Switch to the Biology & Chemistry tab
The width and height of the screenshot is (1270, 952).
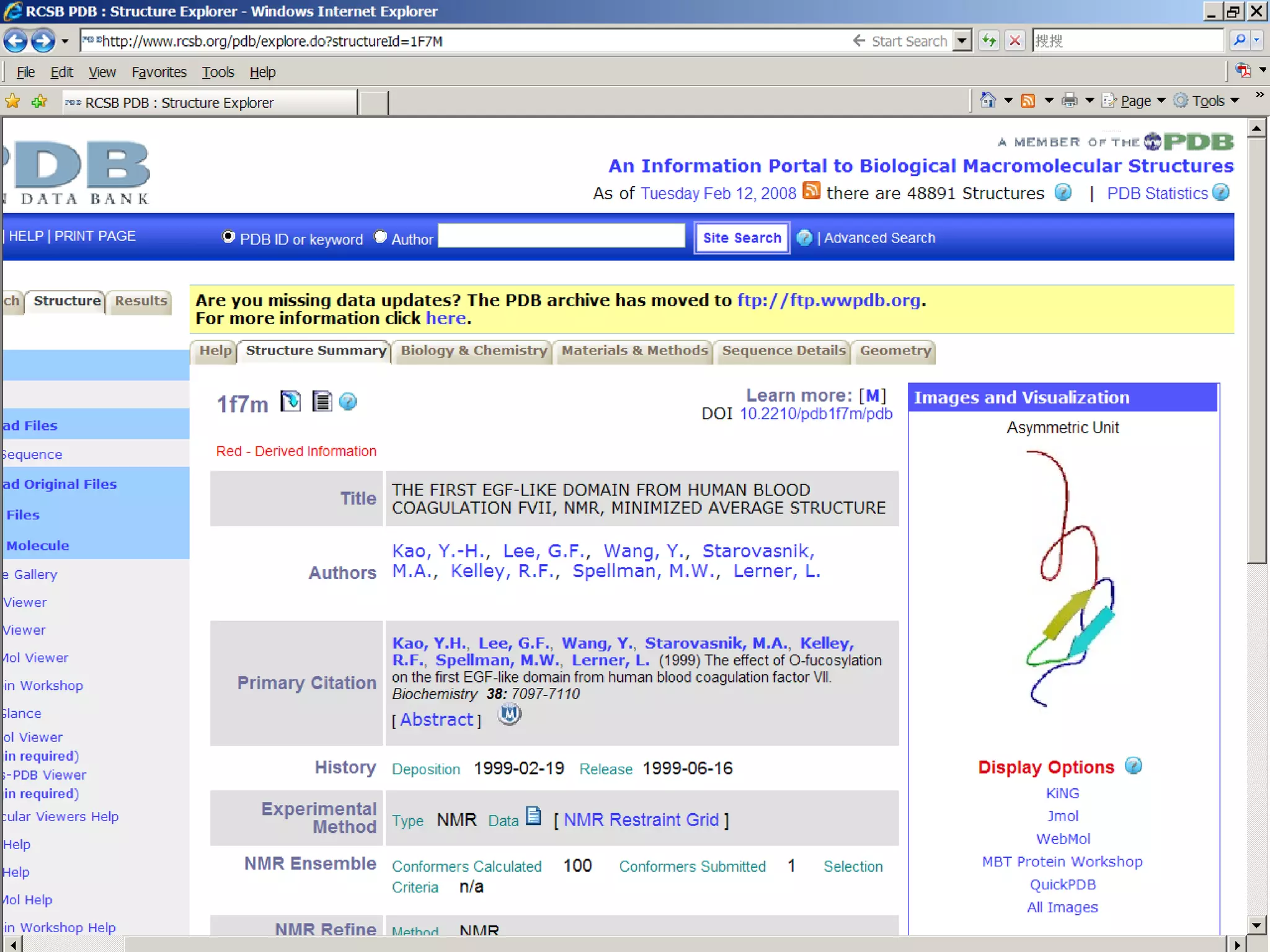473,351
